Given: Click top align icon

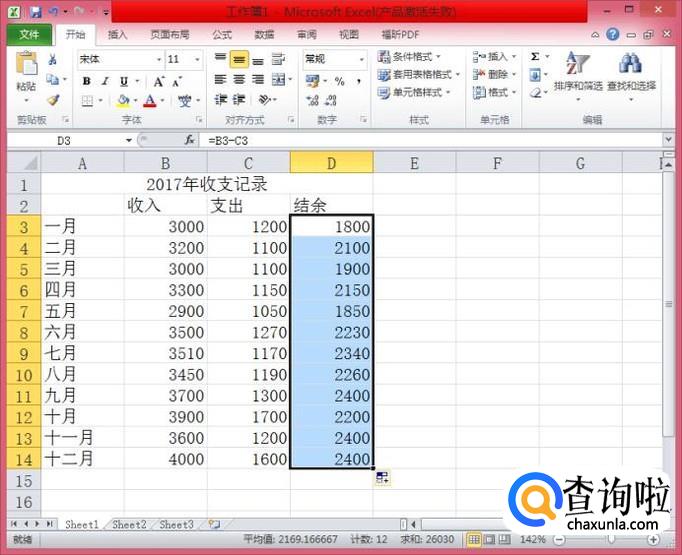Looking at the screenshot, I should tap(221, 58).
